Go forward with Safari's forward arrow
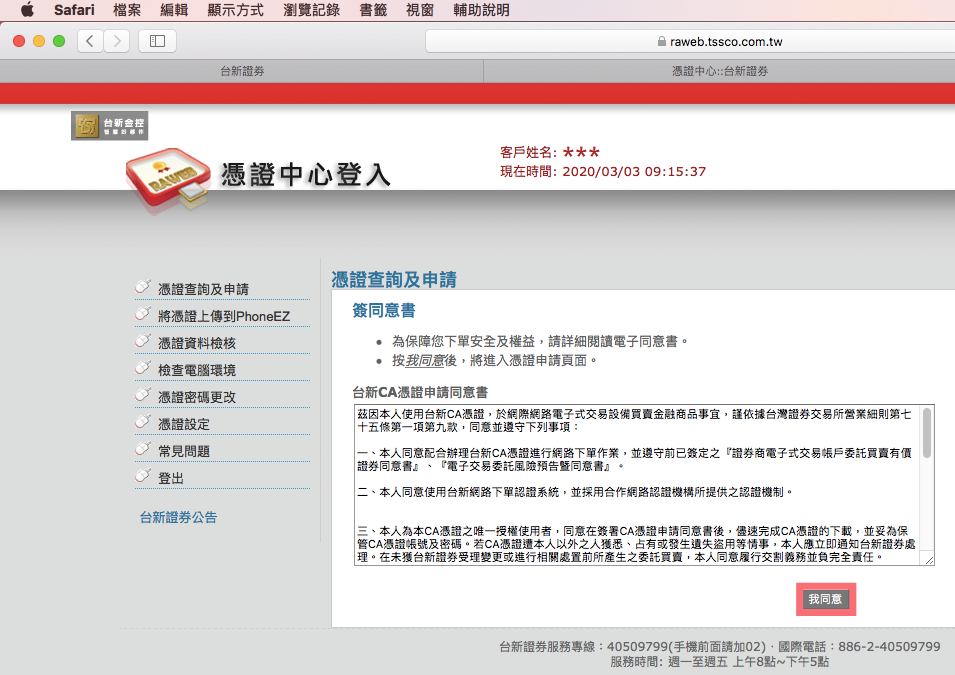The width and height of the screenshot is (955, 675). 116,41
